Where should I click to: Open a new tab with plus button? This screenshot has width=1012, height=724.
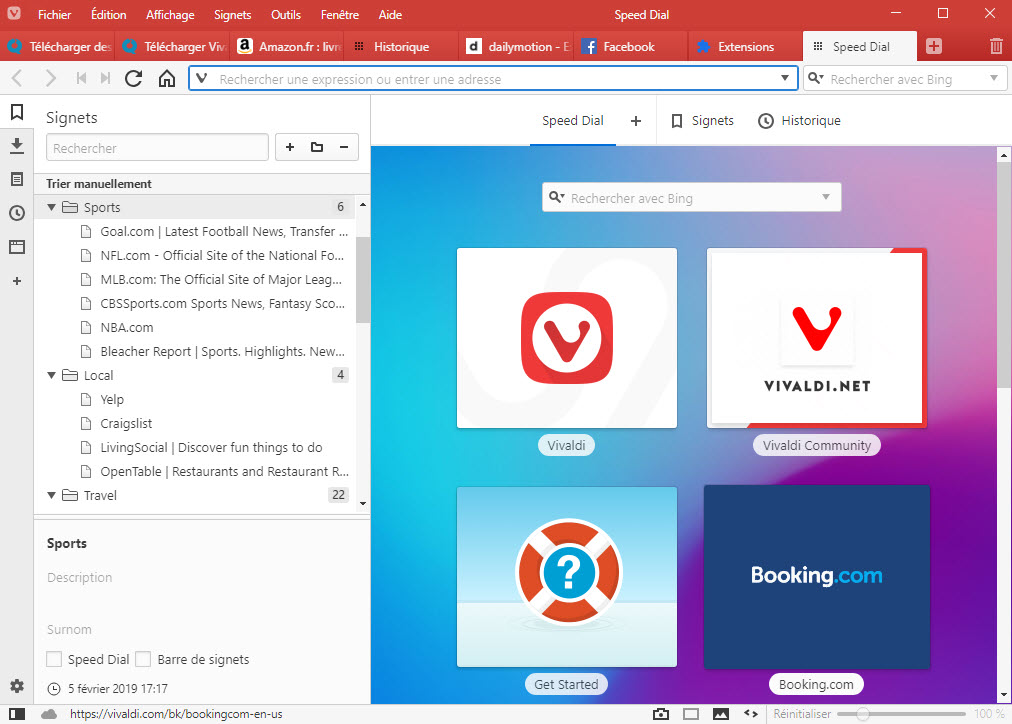[933, 46]
